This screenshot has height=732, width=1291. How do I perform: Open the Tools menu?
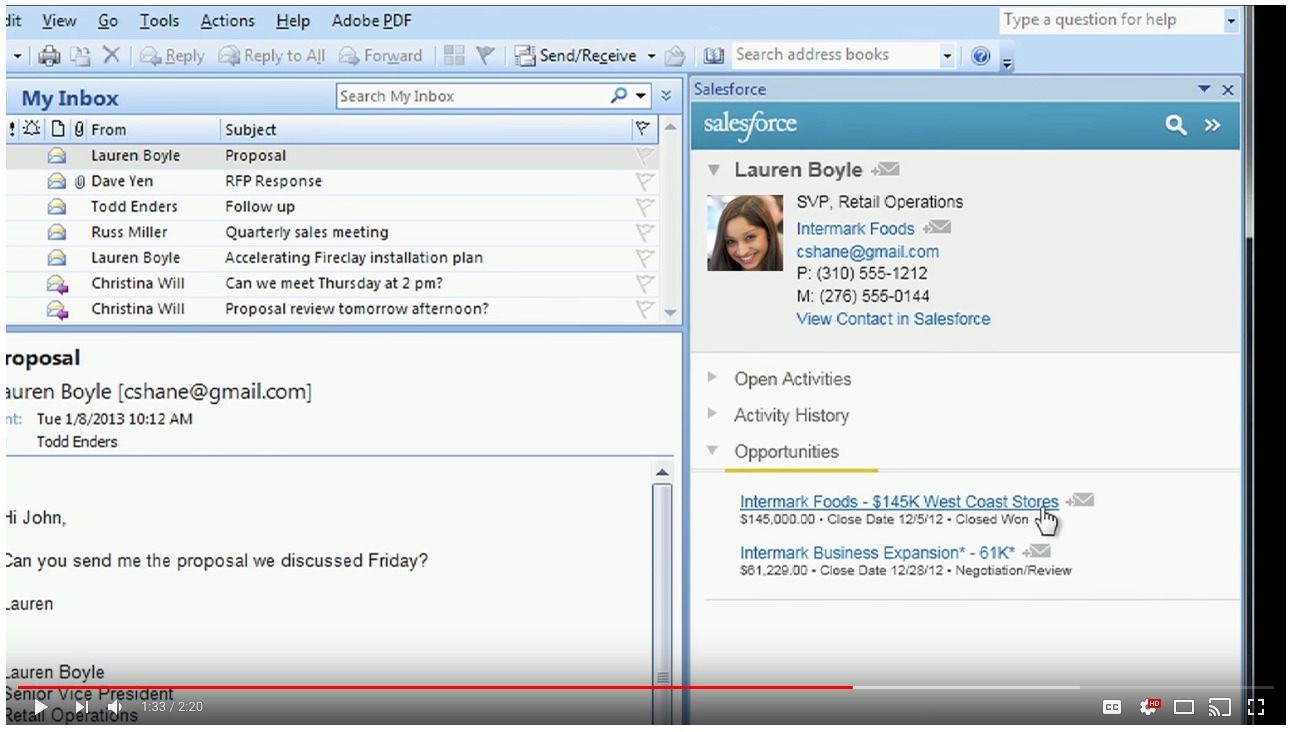coord(159,20)
